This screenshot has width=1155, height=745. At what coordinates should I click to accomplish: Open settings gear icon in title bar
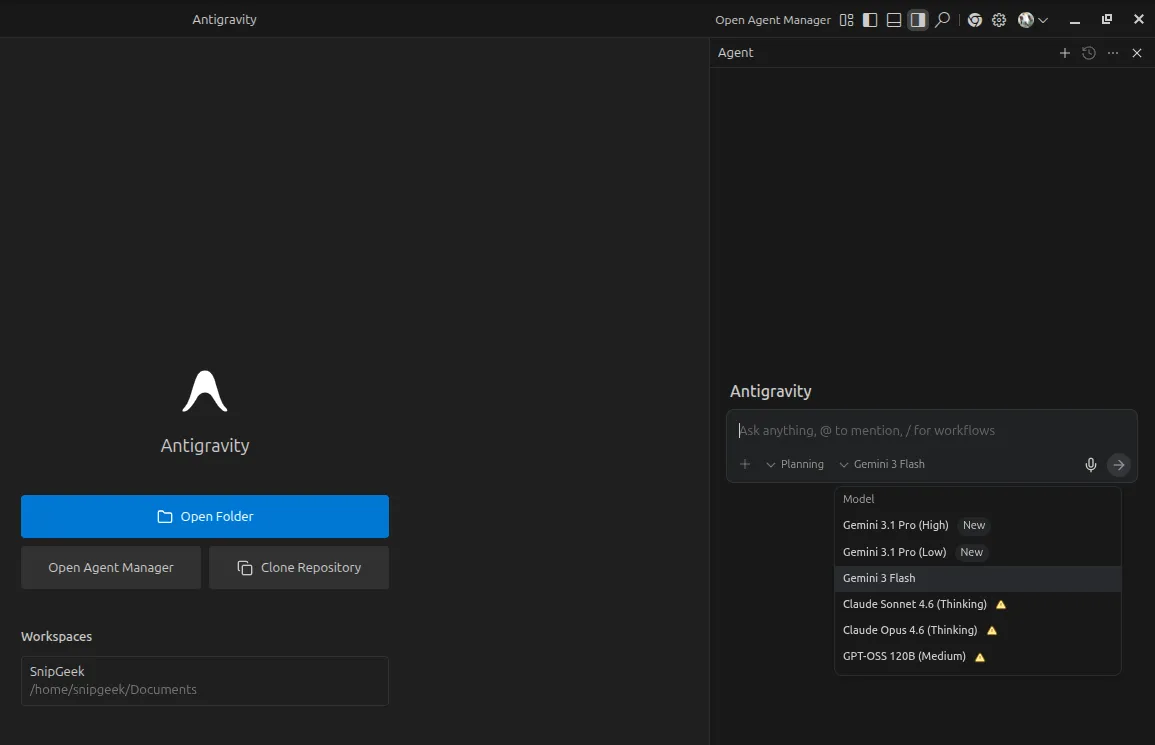(x=999, y=20)
